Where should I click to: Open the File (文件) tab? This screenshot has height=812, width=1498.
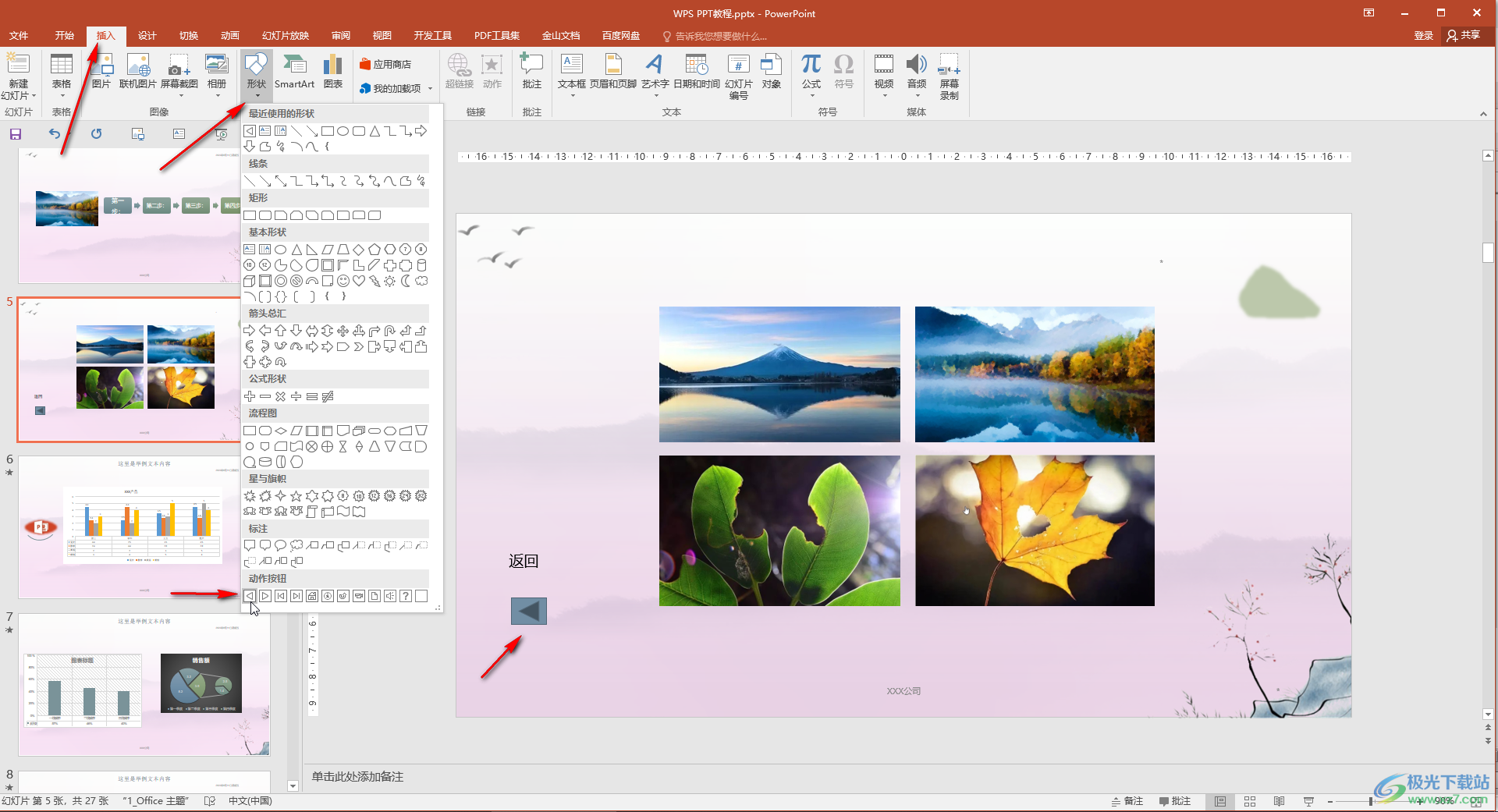click(19, 36)
